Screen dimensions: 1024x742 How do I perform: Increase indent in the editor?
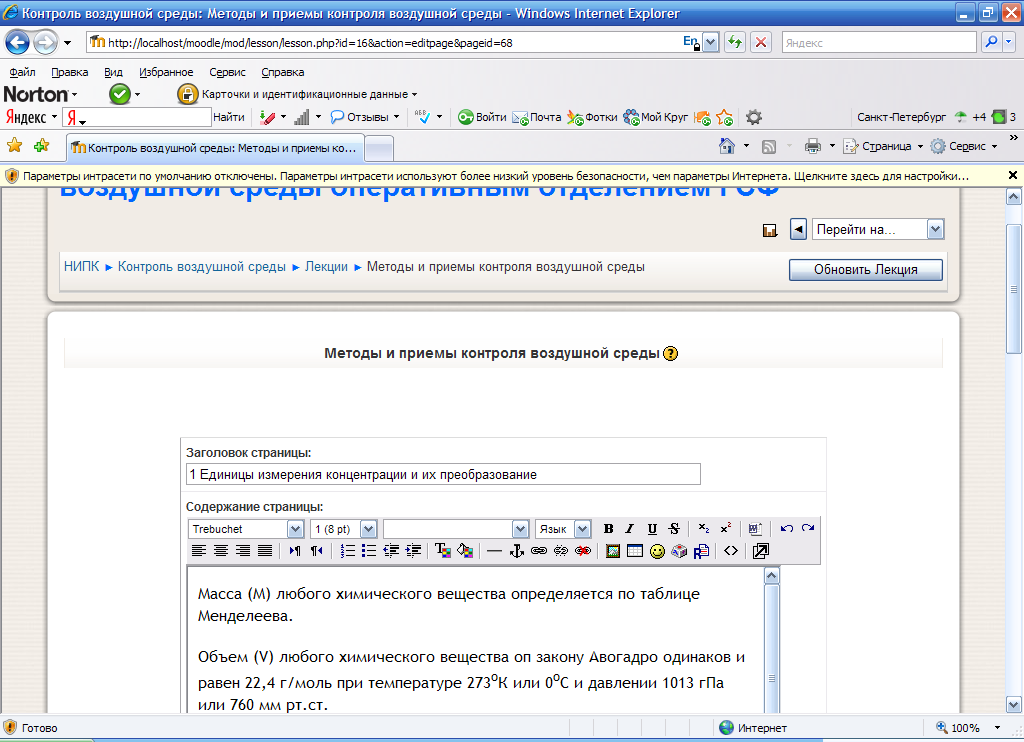(x=413, y=551)
